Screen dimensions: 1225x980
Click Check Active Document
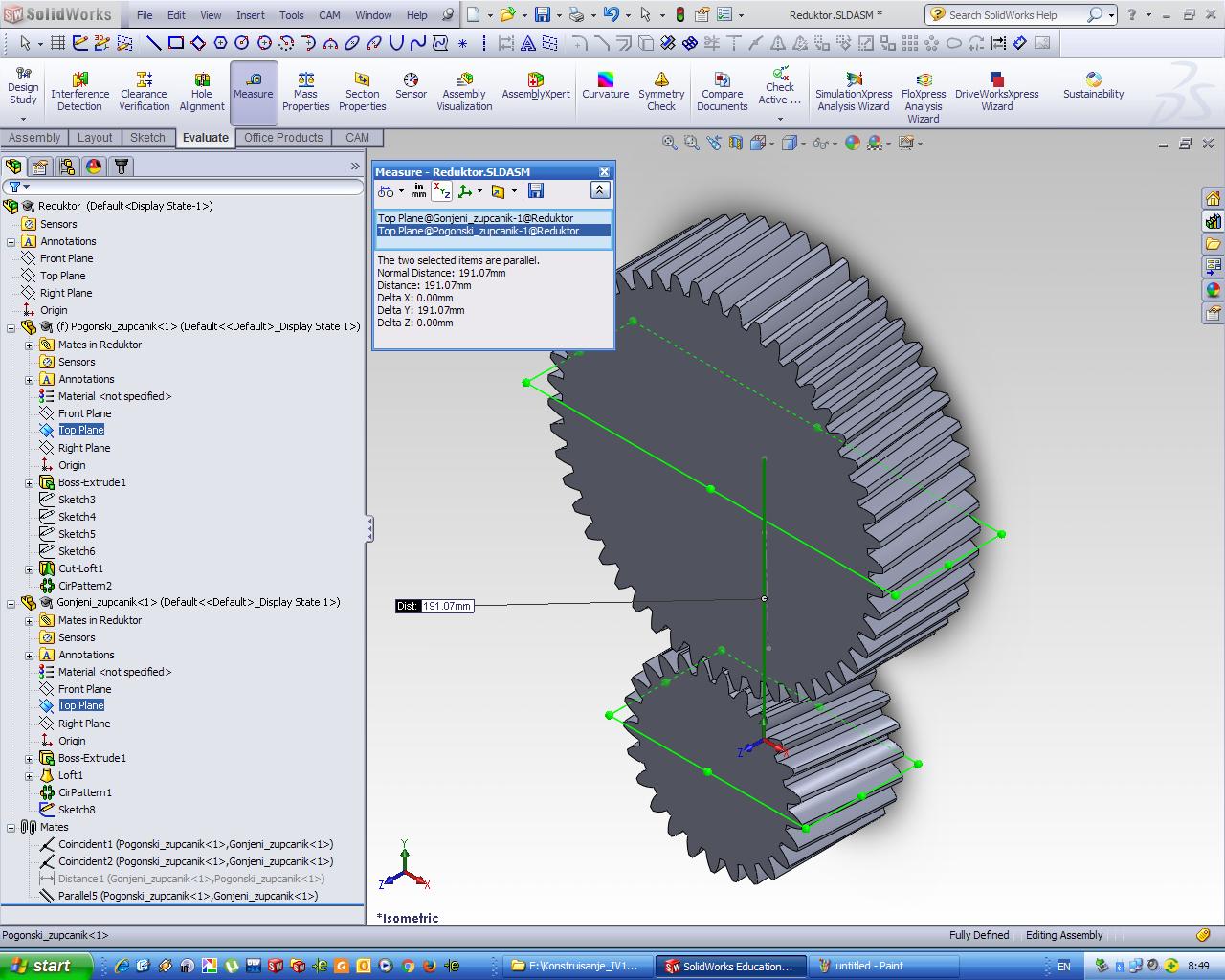[x=780, y=88]
